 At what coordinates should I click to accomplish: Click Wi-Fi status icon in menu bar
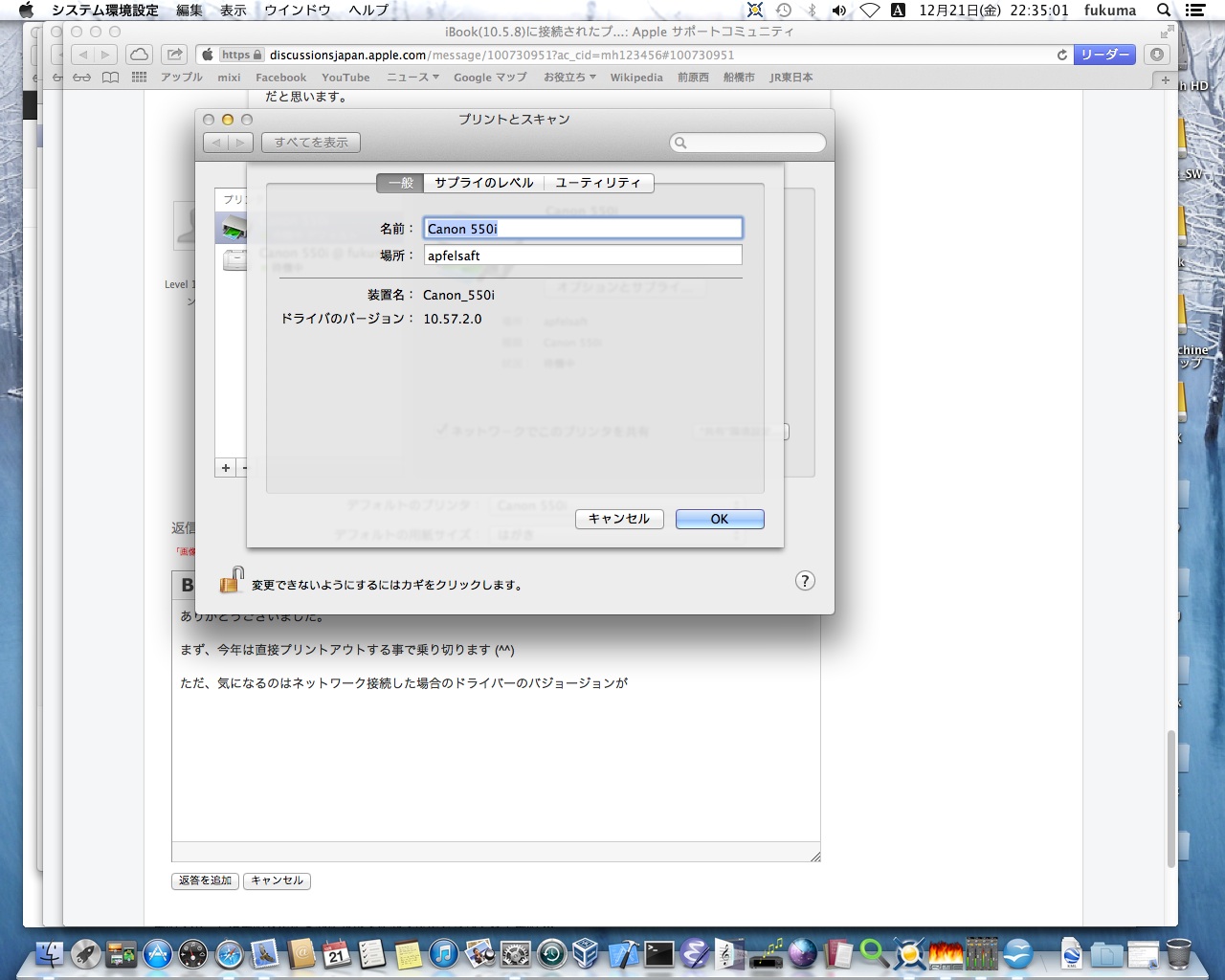pyautogui.click(x=869, y=11)
